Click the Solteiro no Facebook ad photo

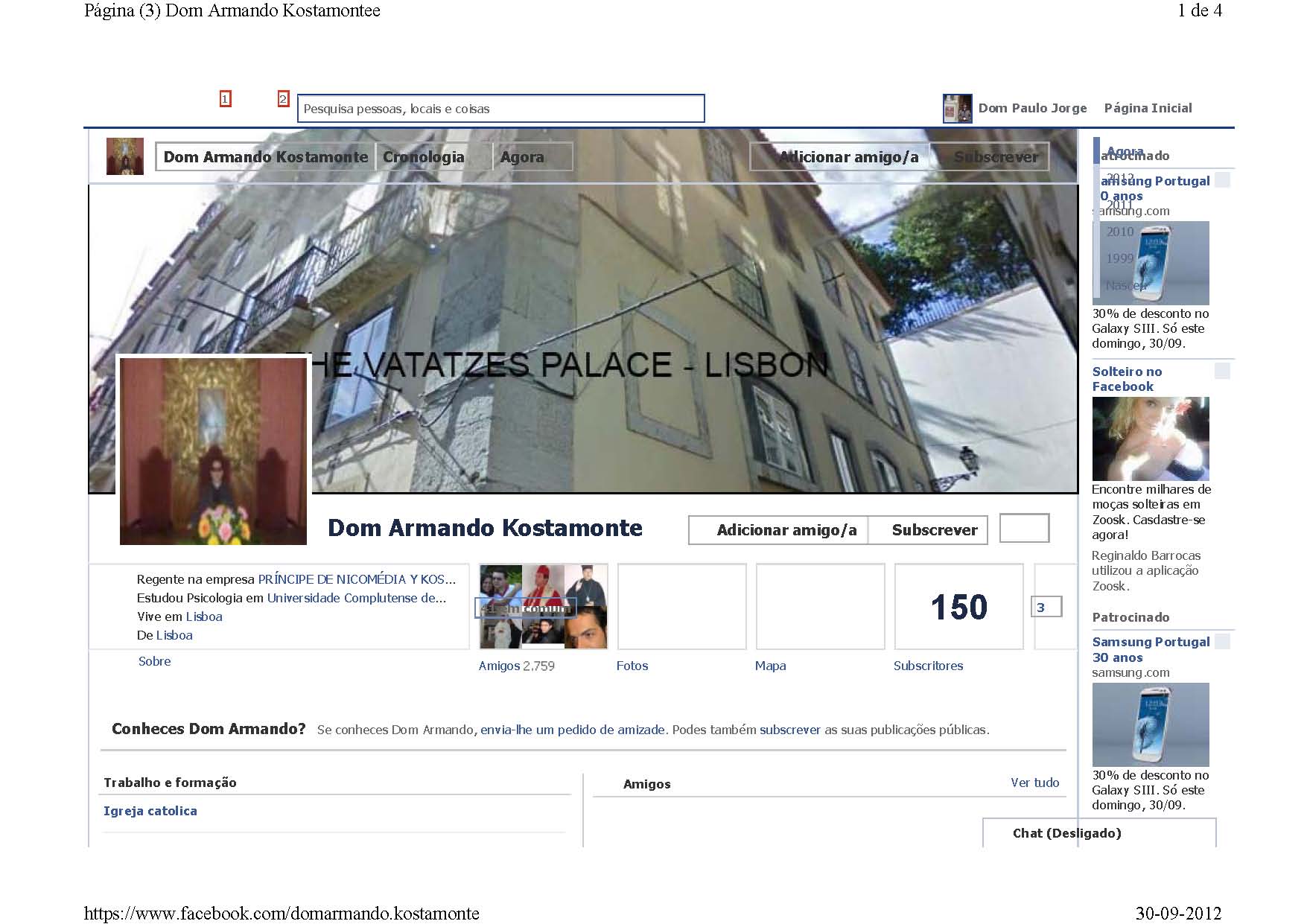click(1150, 439)
